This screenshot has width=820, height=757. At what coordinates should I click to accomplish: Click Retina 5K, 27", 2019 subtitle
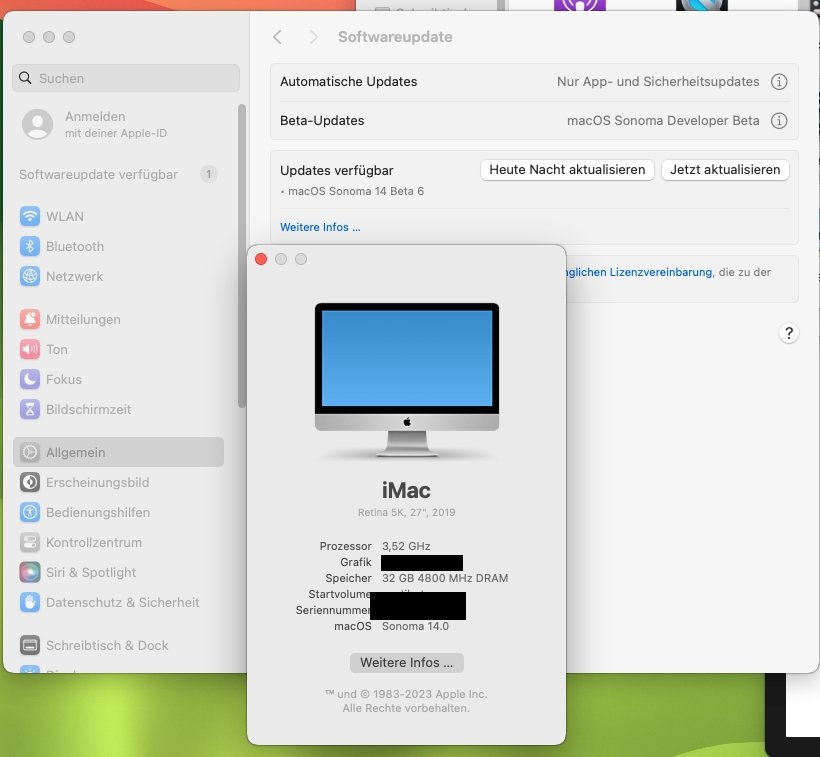click(406, 512)
